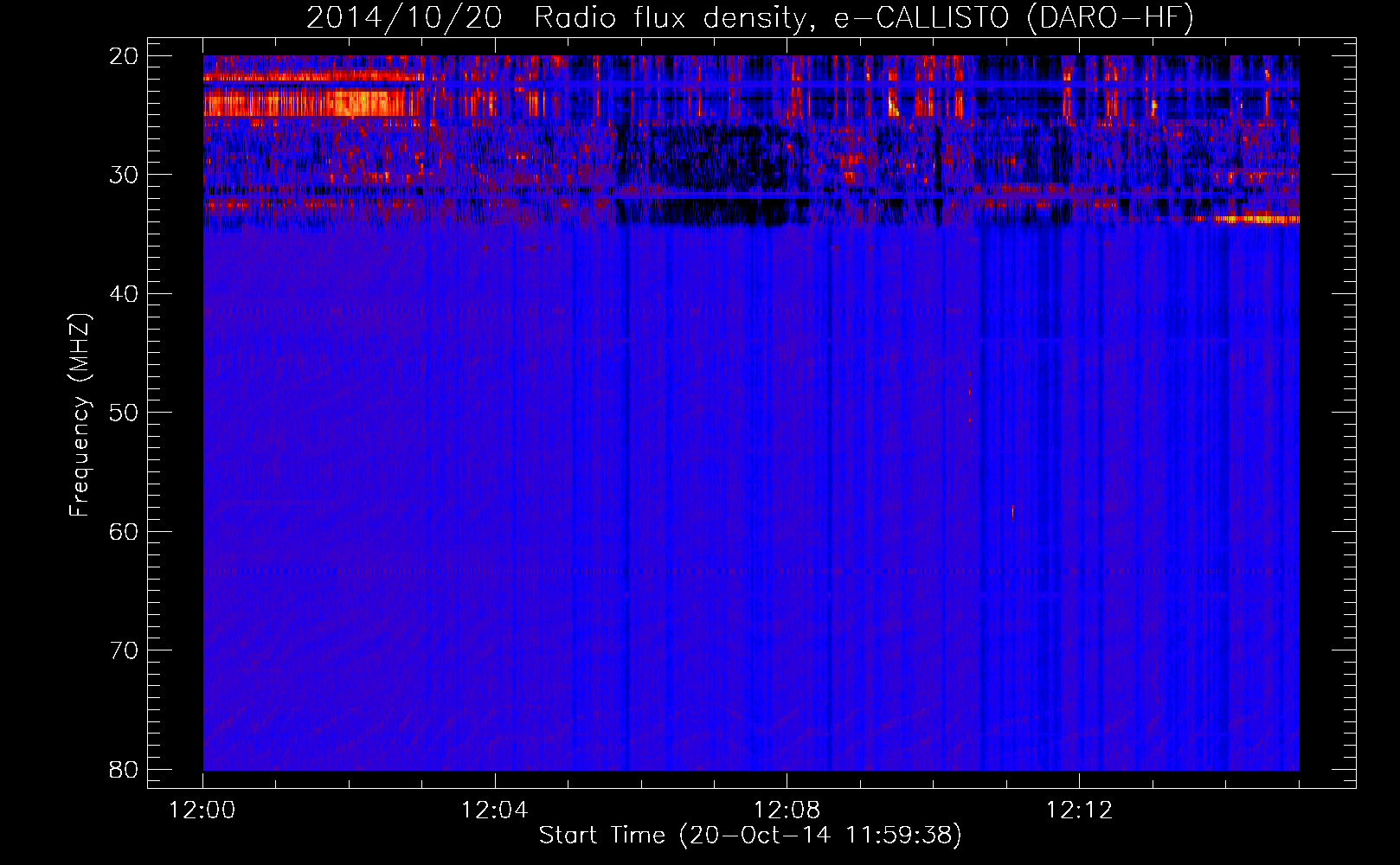Click the '30' frequency tick label

(124, 175)
